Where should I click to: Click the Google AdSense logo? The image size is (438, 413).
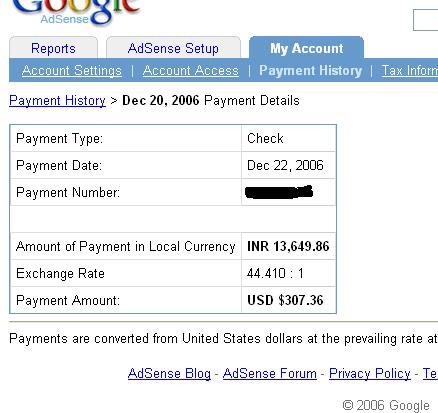76,12
